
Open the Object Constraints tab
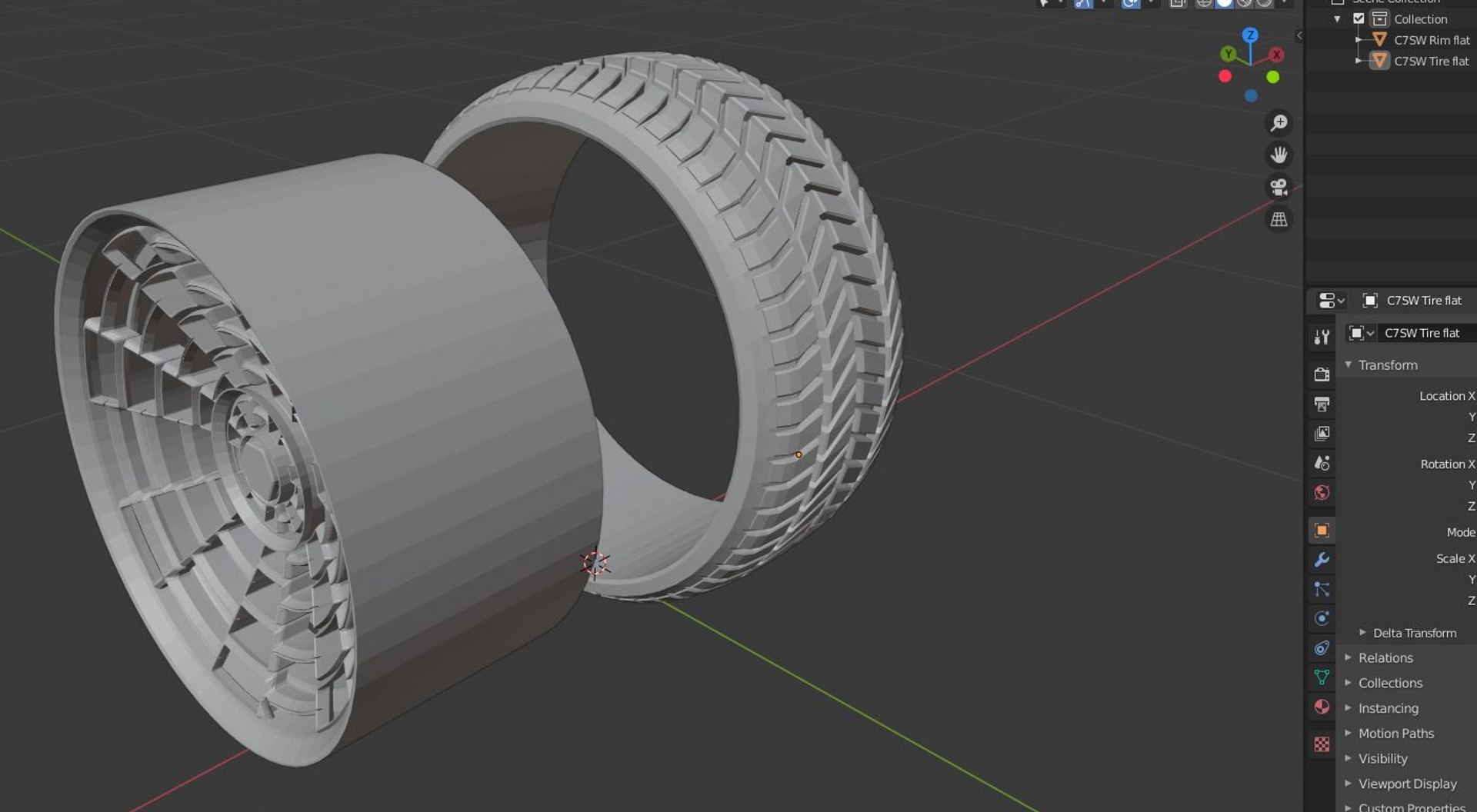coord(1322,647)
